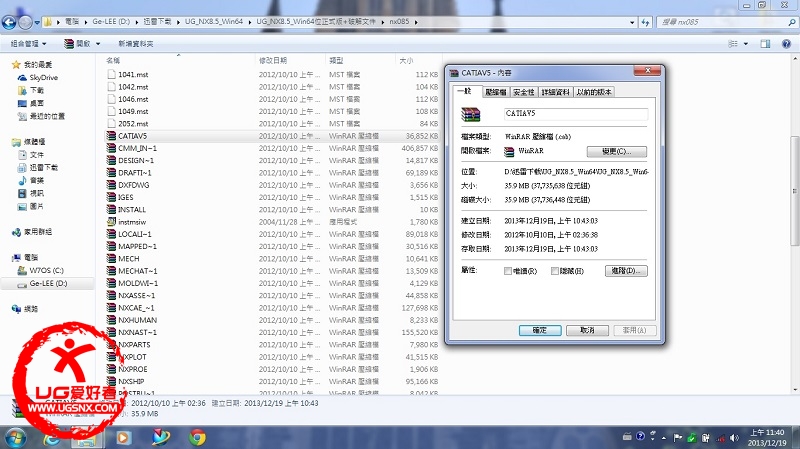Click the address bar refresh button
800x449 pixels.
tap(645, 22)
